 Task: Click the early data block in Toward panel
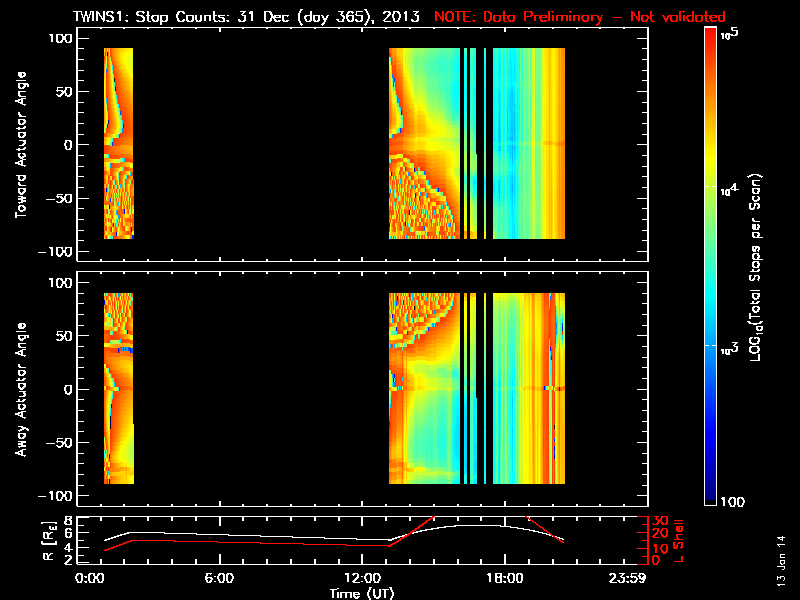click(x=118, y=143)
